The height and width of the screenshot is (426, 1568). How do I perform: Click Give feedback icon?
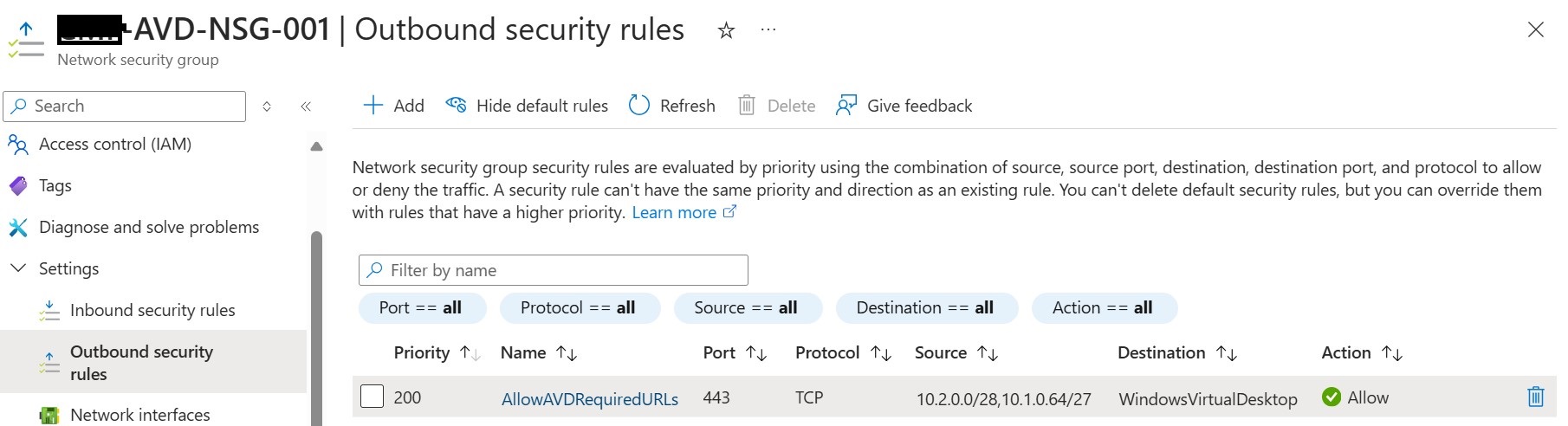point(846,106)
